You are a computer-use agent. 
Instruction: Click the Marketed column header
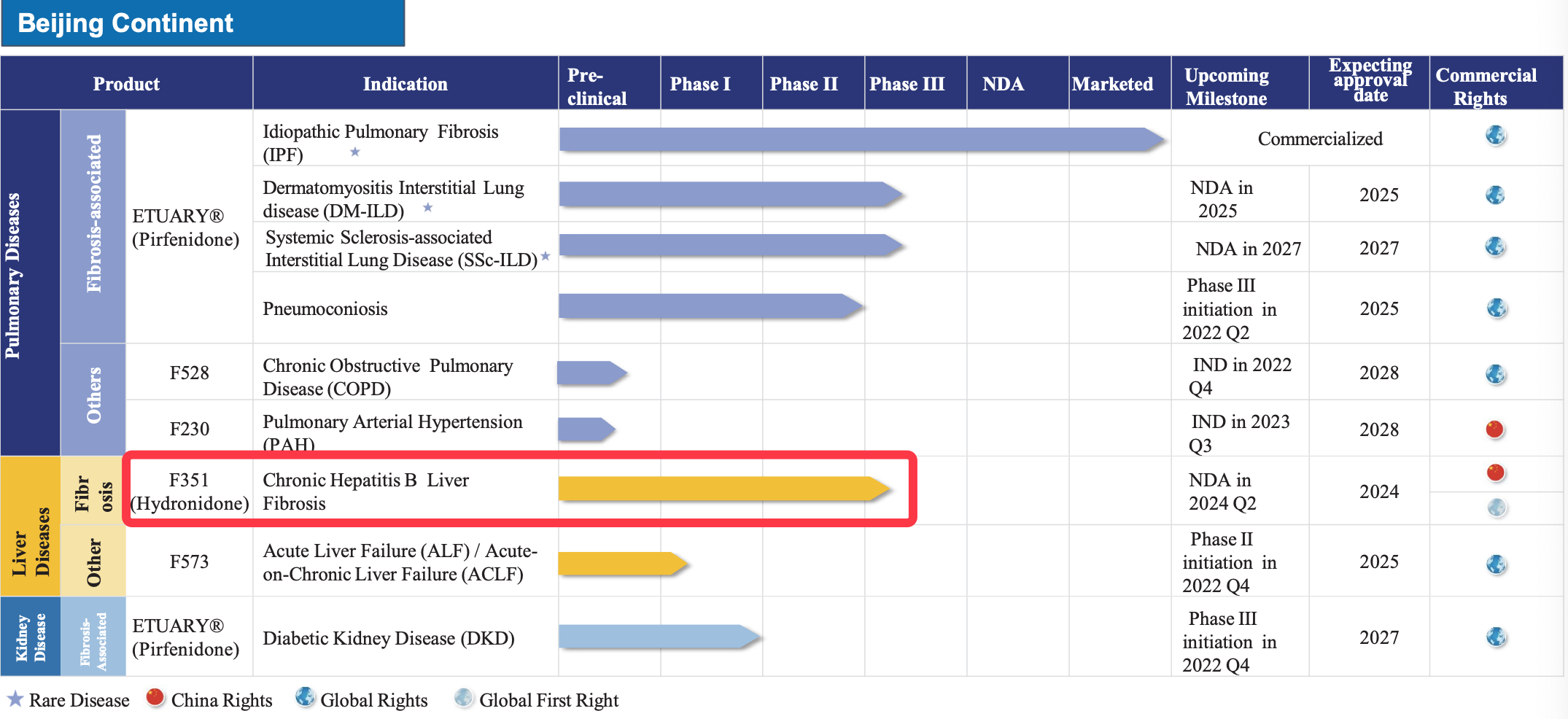pos(1120,83)
